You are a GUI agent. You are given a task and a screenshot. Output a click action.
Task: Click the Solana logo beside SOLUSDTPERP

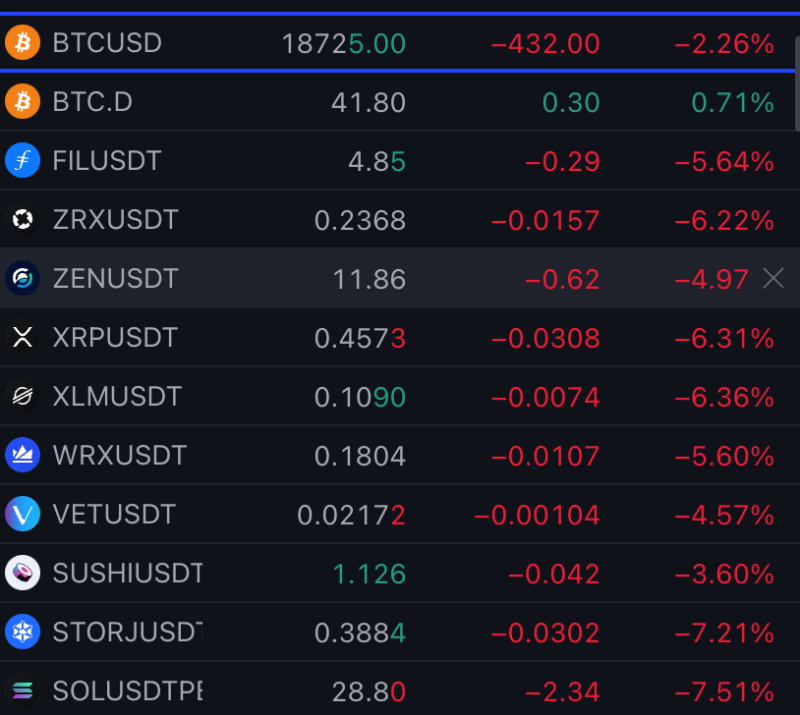click(x=22, y=691)
